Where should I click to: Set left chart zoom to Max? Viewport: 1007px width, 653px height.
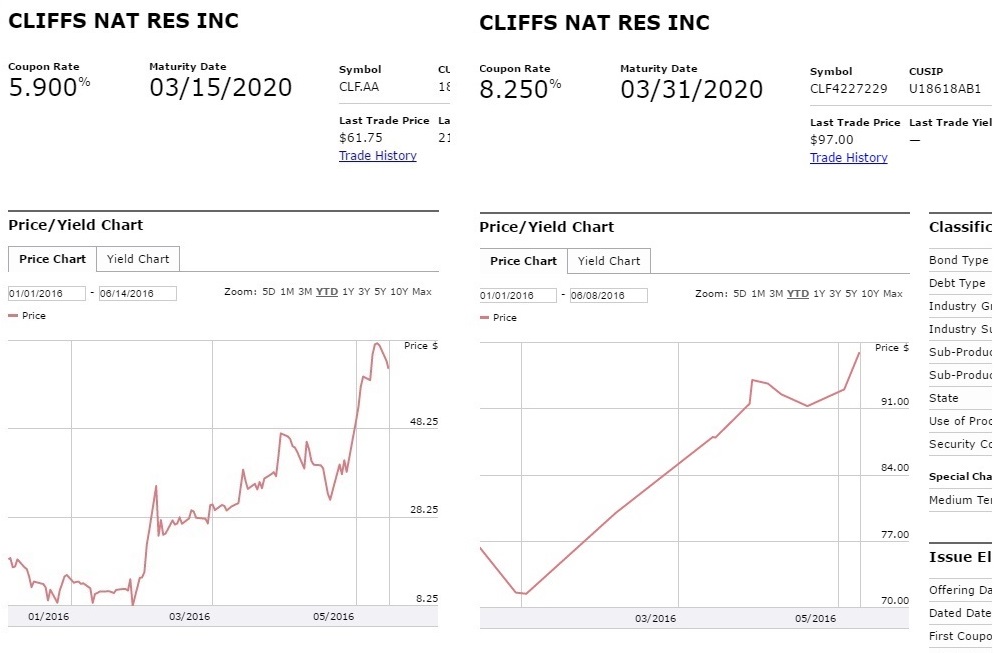(422, 292)
